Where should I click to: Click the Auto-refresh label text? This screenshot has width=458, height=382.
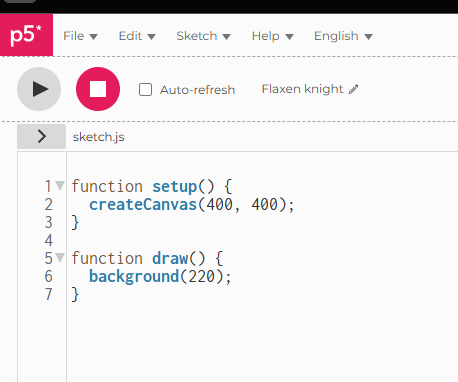197,90
